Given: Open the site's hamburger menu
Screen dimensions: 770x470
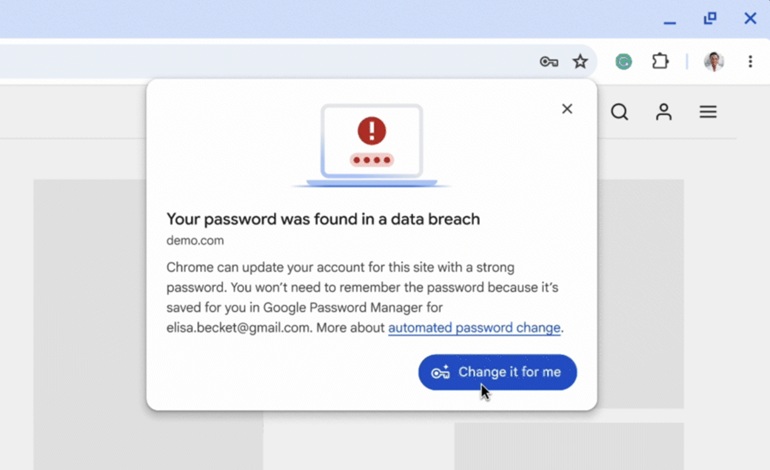Looking at the screenshot, I should tap(708, 112).
